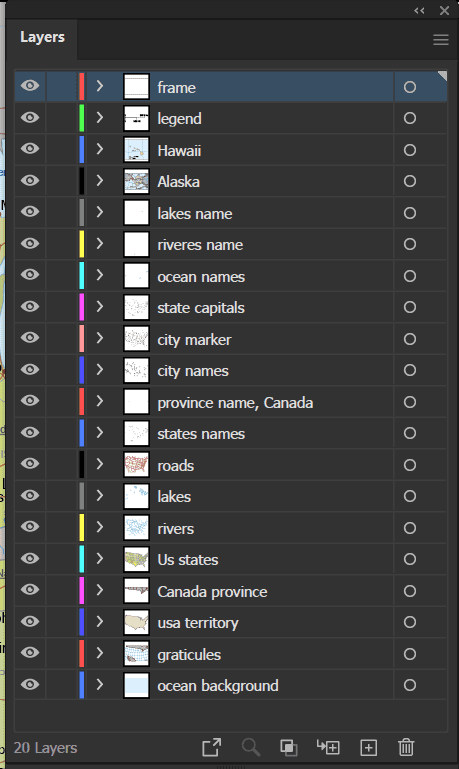Toggle visibility of the roads layer

coord(30,463)
